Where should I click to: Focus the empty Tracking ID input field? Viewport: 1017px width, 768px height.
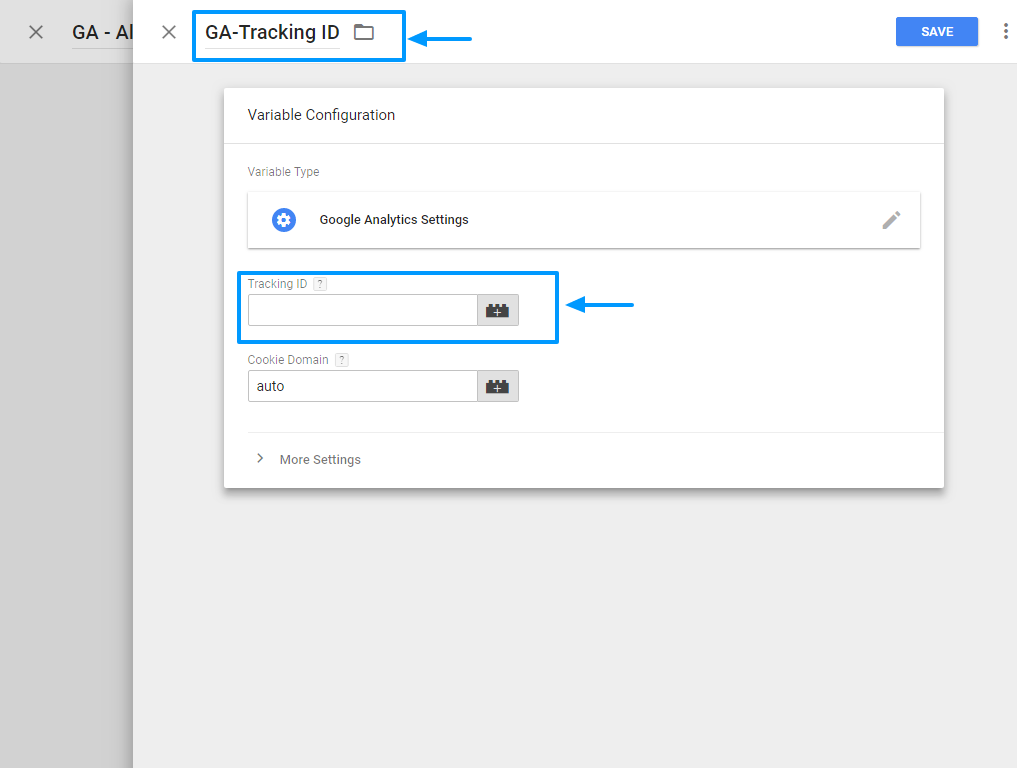point(362,310)
